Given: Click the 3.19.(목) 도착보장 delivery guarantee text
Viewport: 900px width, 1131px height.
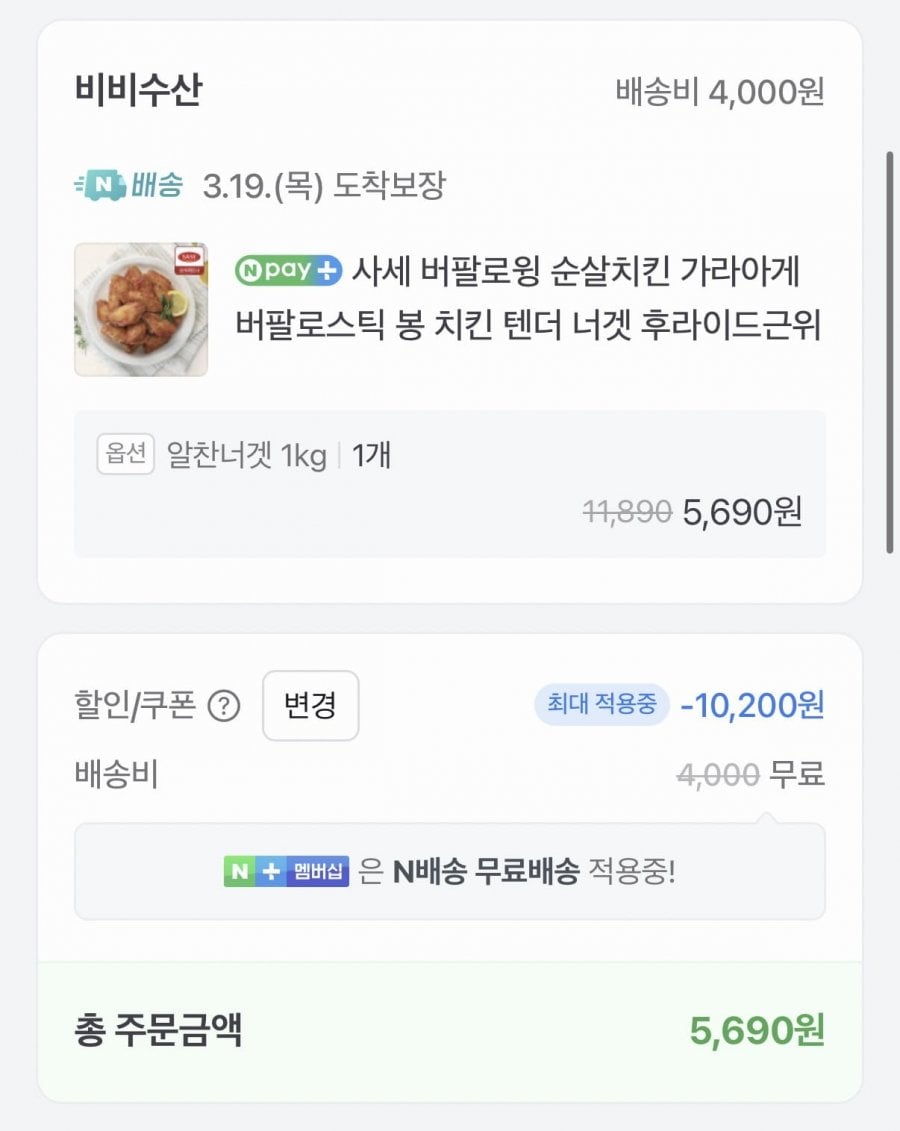Looking at the screenshot, I should 323,185.
